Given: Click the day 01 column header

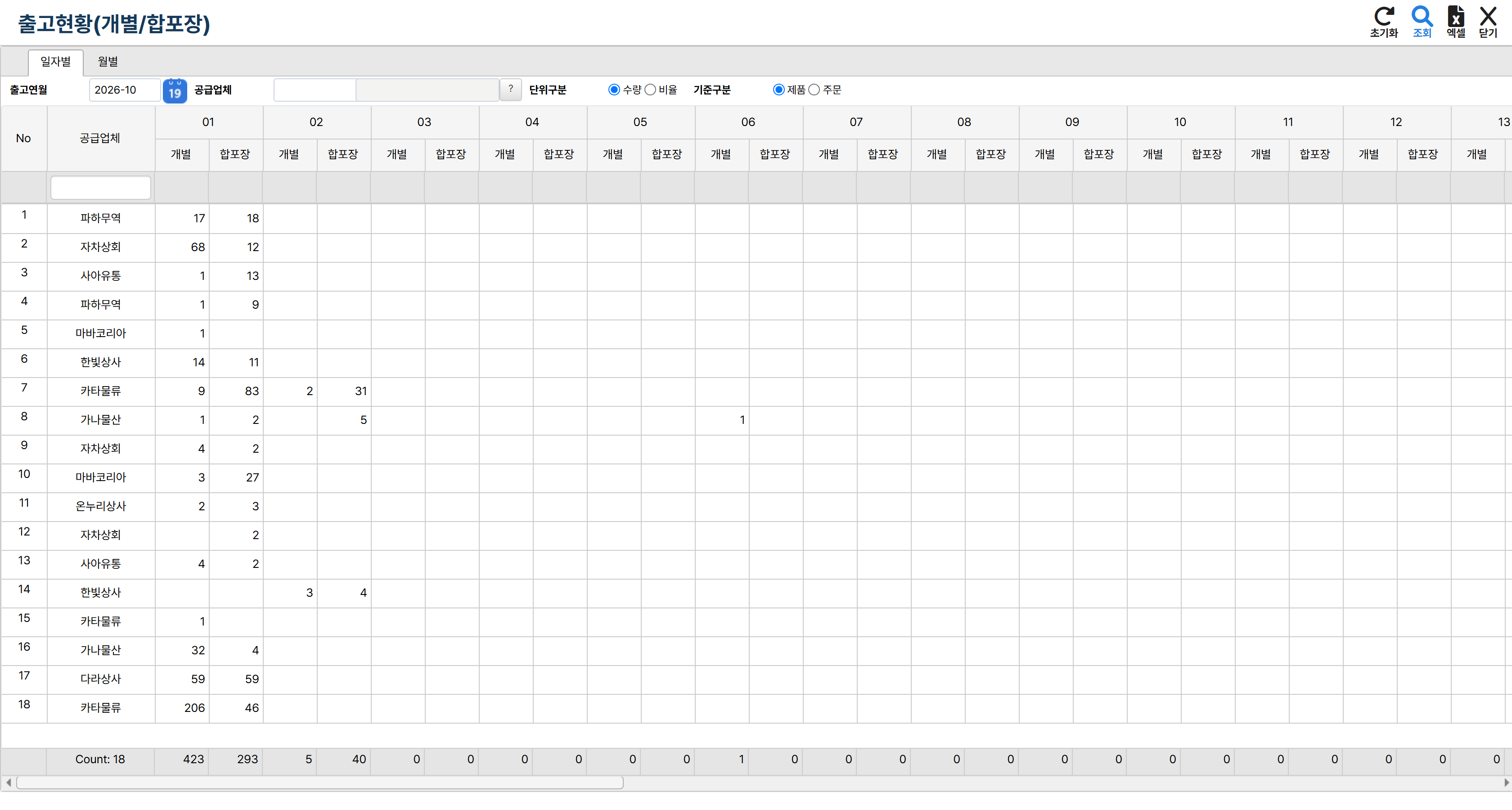Looking at the screenshot, I should tap(208, 122).
